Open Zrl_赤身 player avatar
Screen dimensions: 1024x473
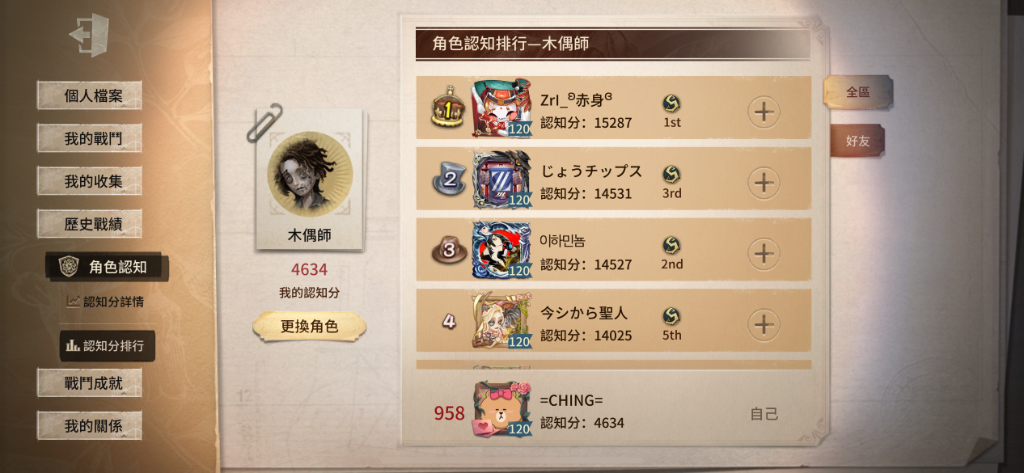(502, 108)
